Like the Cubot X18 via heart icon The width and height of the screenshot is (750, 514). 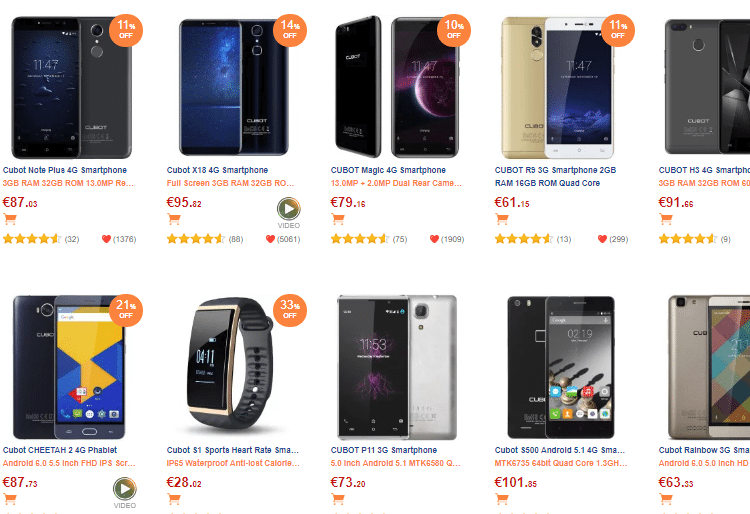pos(270,239)
